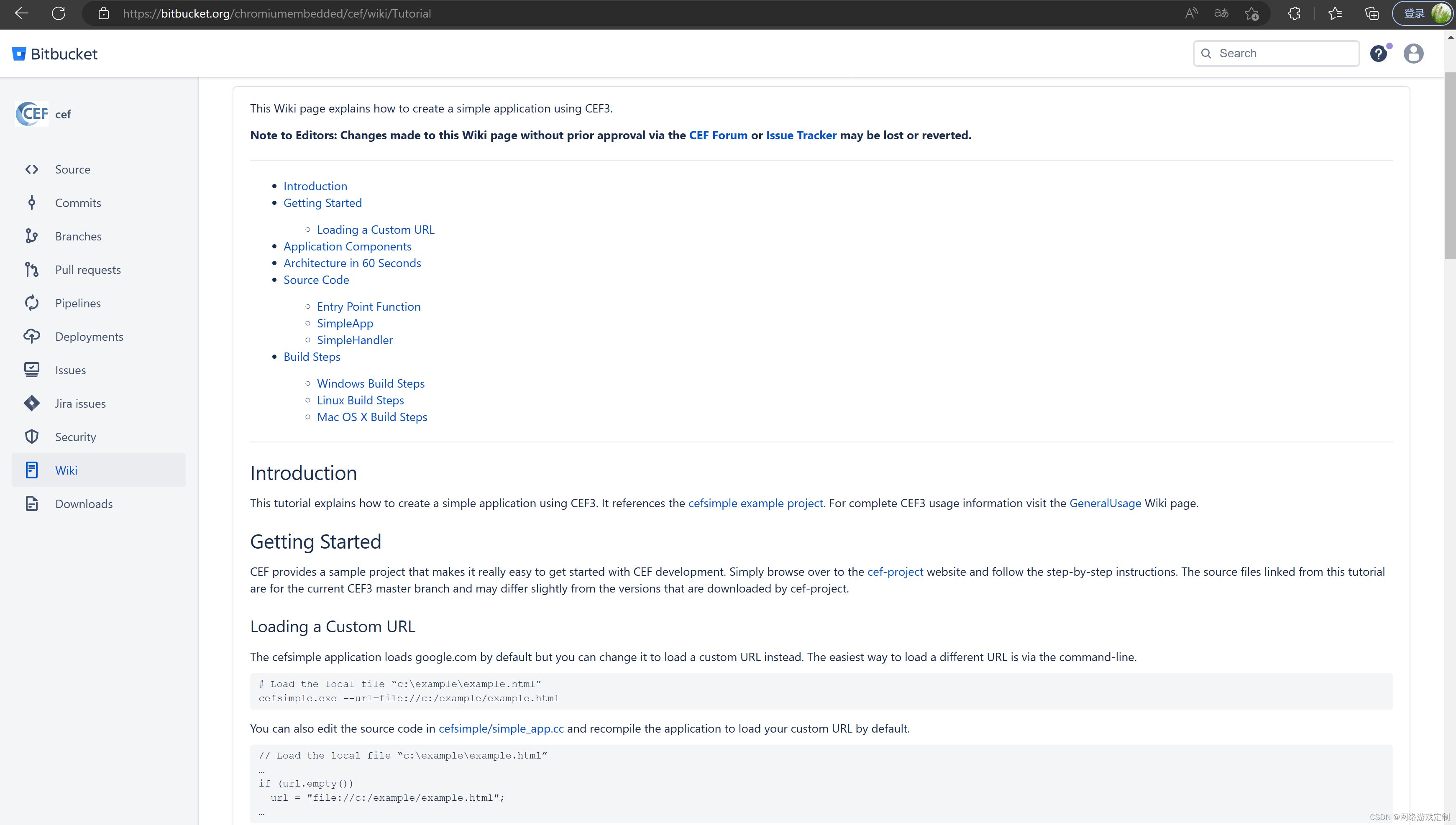The width and height of the screenshot is (1456, 825).
Task: Open browser extensions puzzle icon
Action: (x=1295, y=13)
